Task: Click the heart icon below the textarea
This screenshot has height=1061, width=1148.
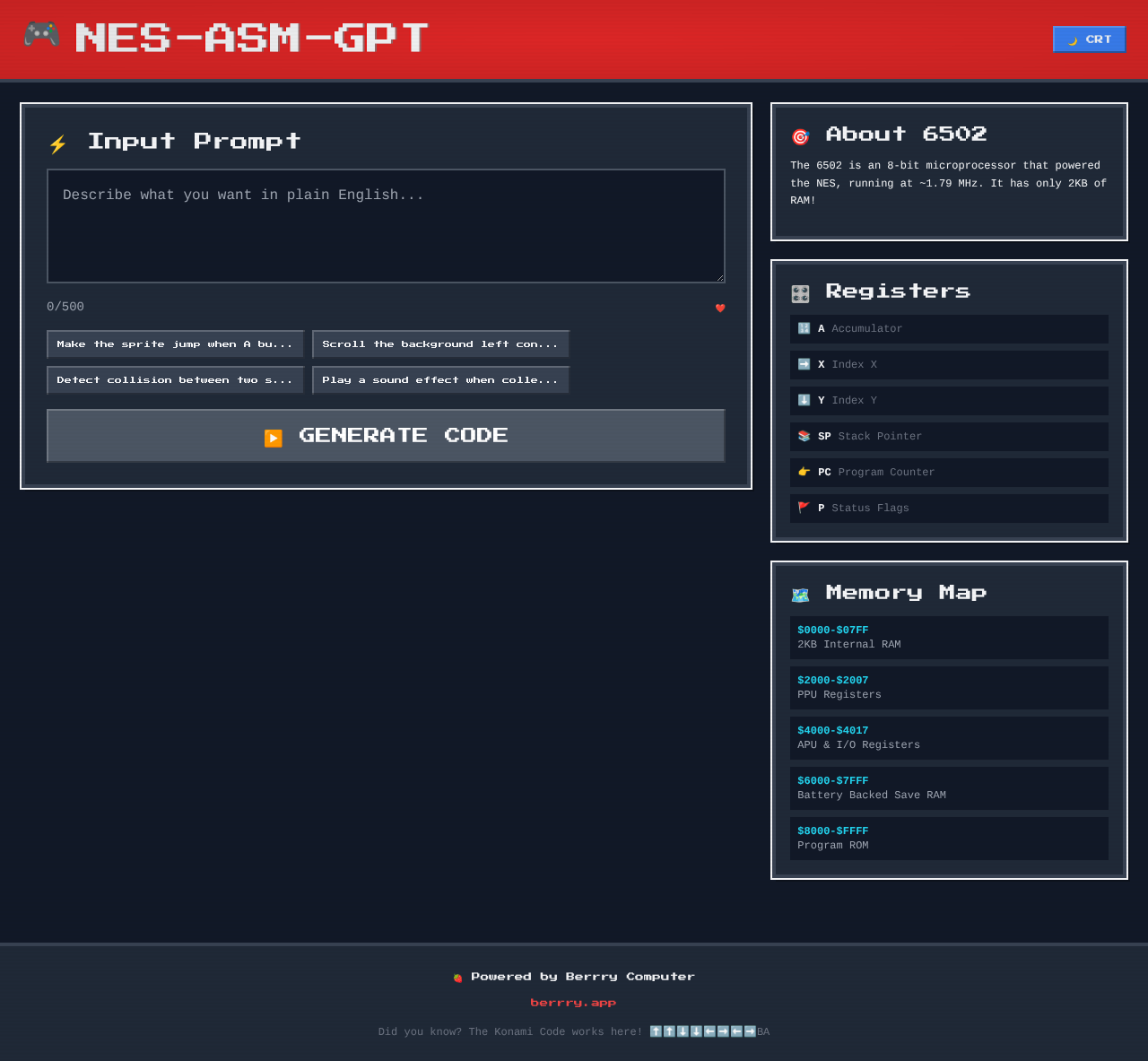Action: (x=718, y=308)
